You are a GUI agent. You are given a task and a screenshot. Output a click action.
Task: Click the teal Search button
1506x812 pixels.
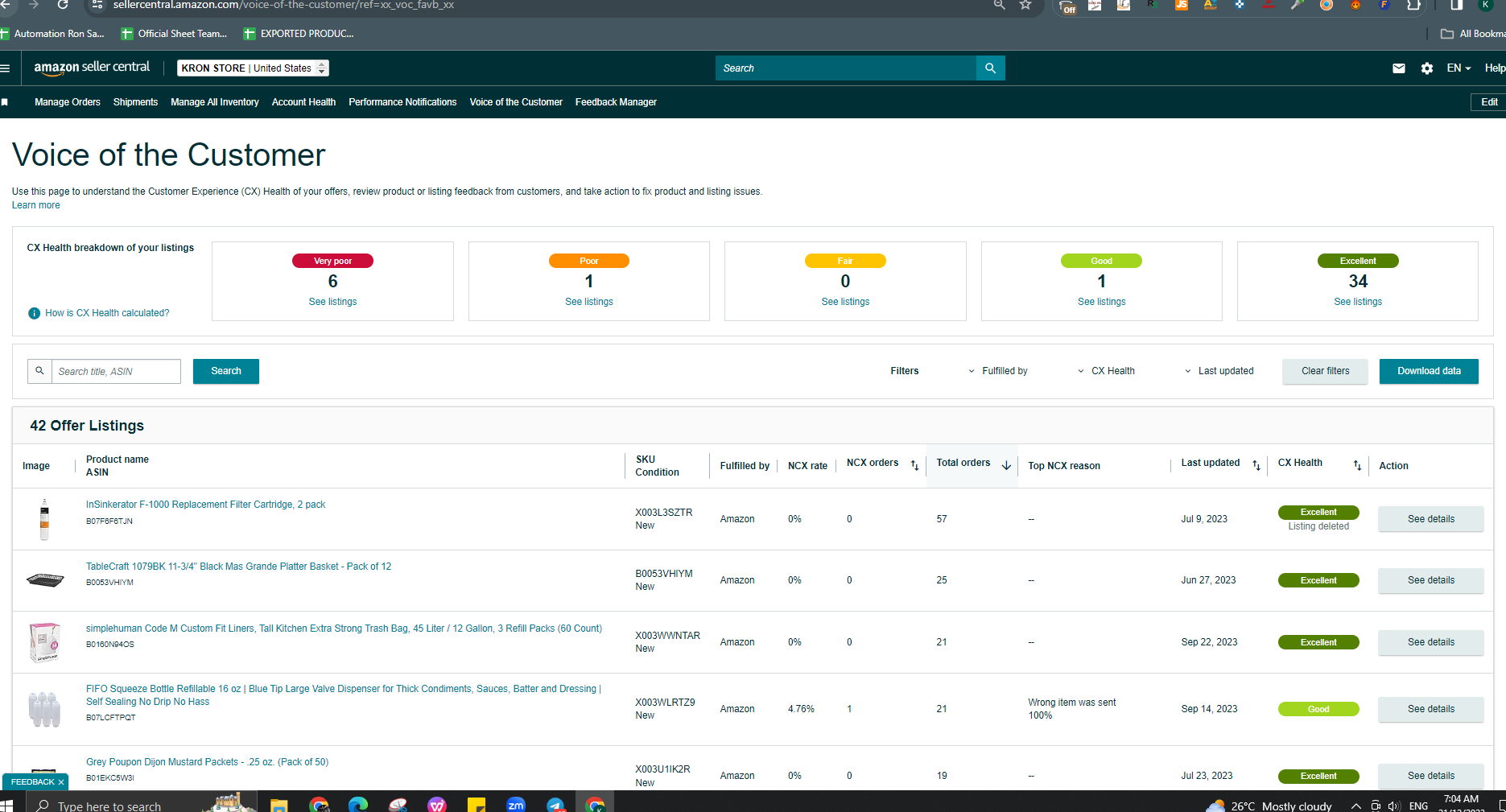(x=226, y=371)
